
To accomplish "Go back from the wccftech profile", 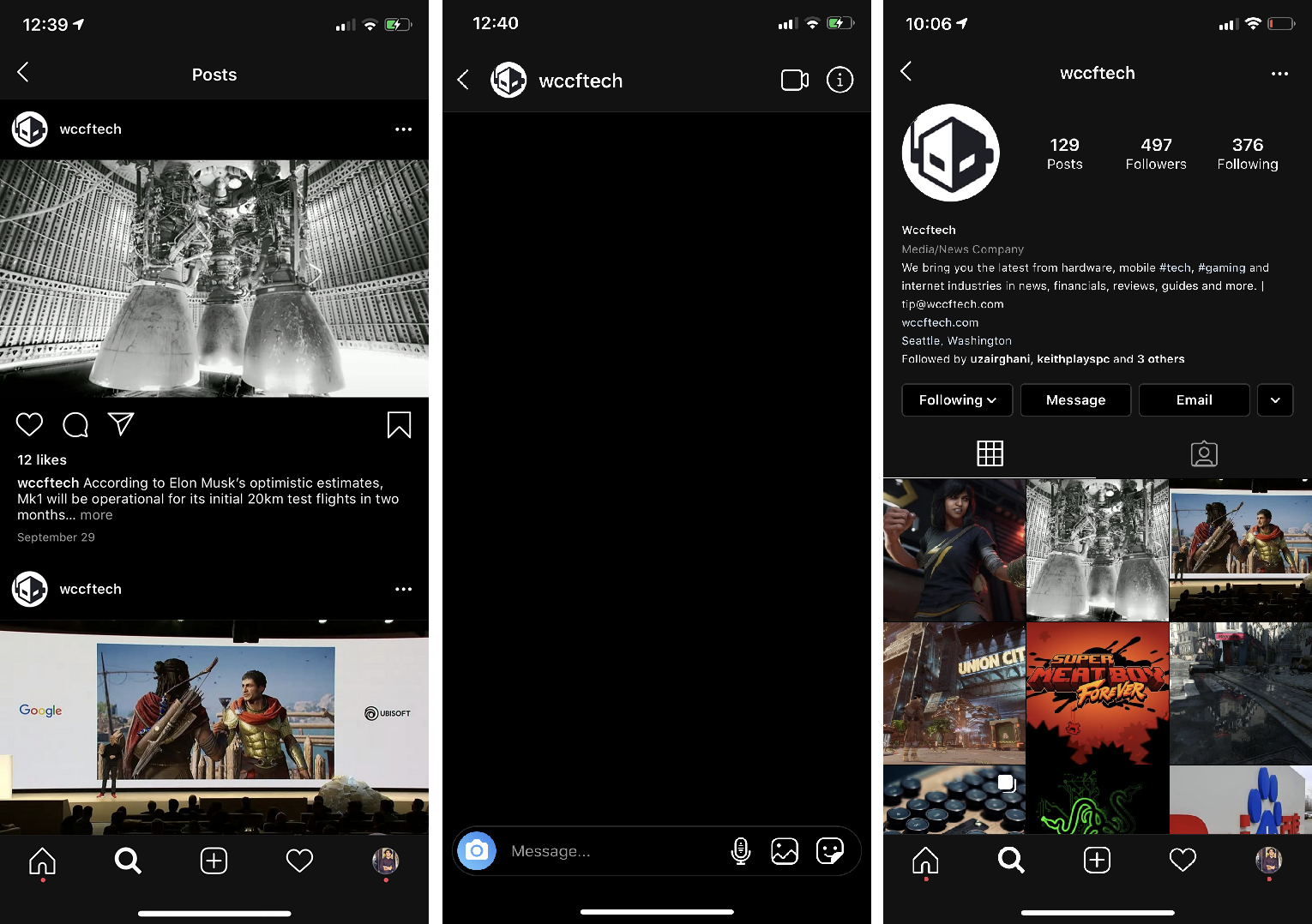I will click(x=906, y=71).
